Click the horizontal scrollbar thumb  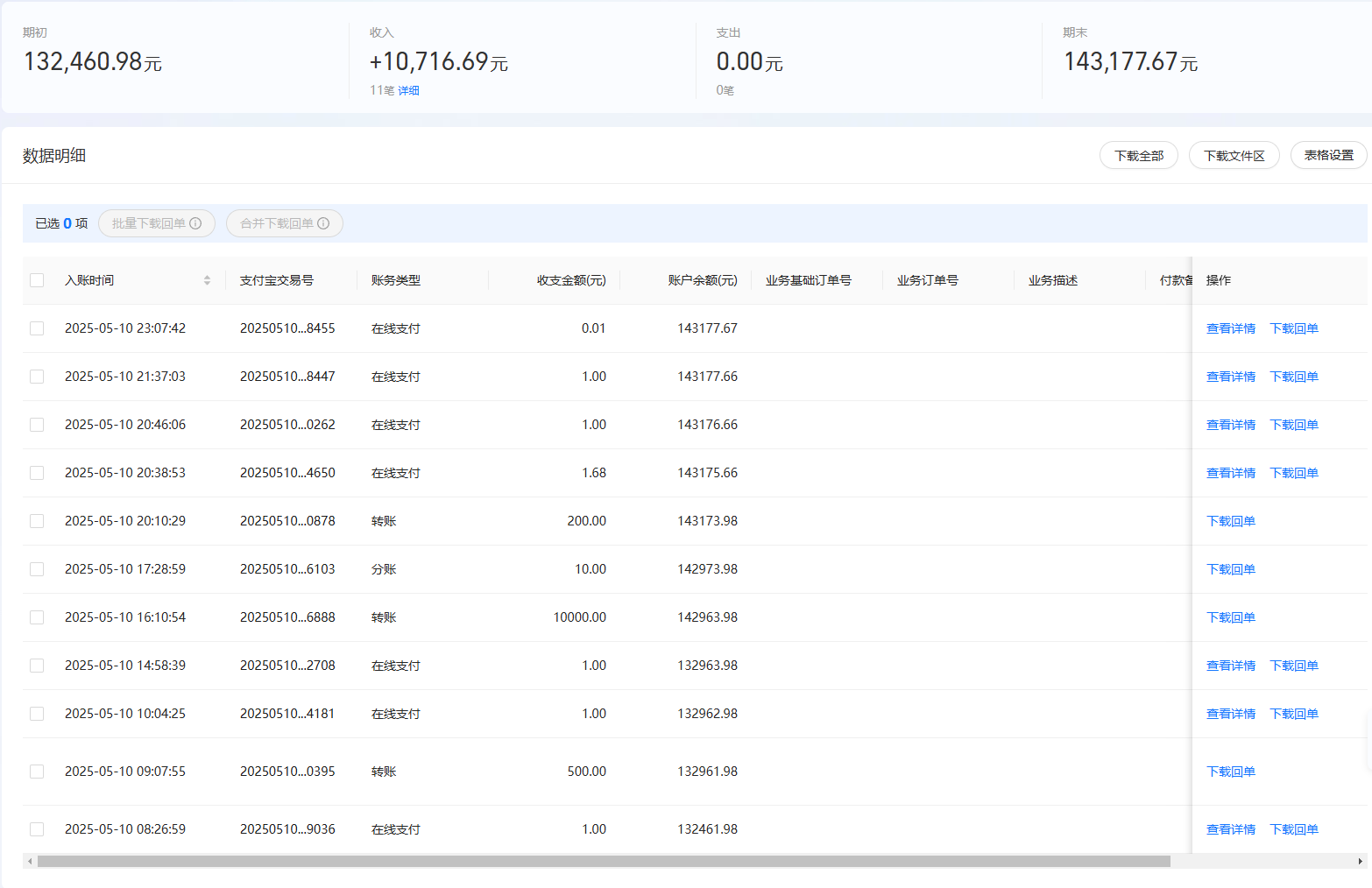603,861
